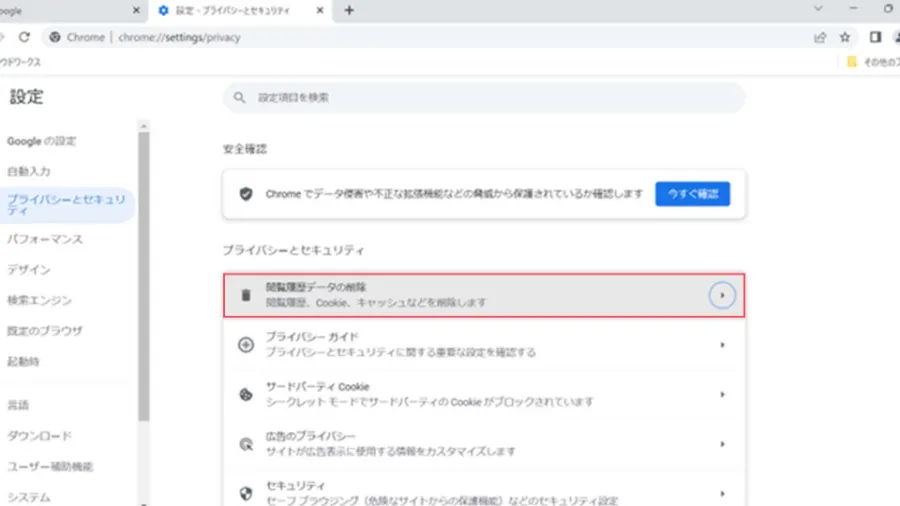Expand 閲覧履歴データの削除 arrow

(722, 295)
